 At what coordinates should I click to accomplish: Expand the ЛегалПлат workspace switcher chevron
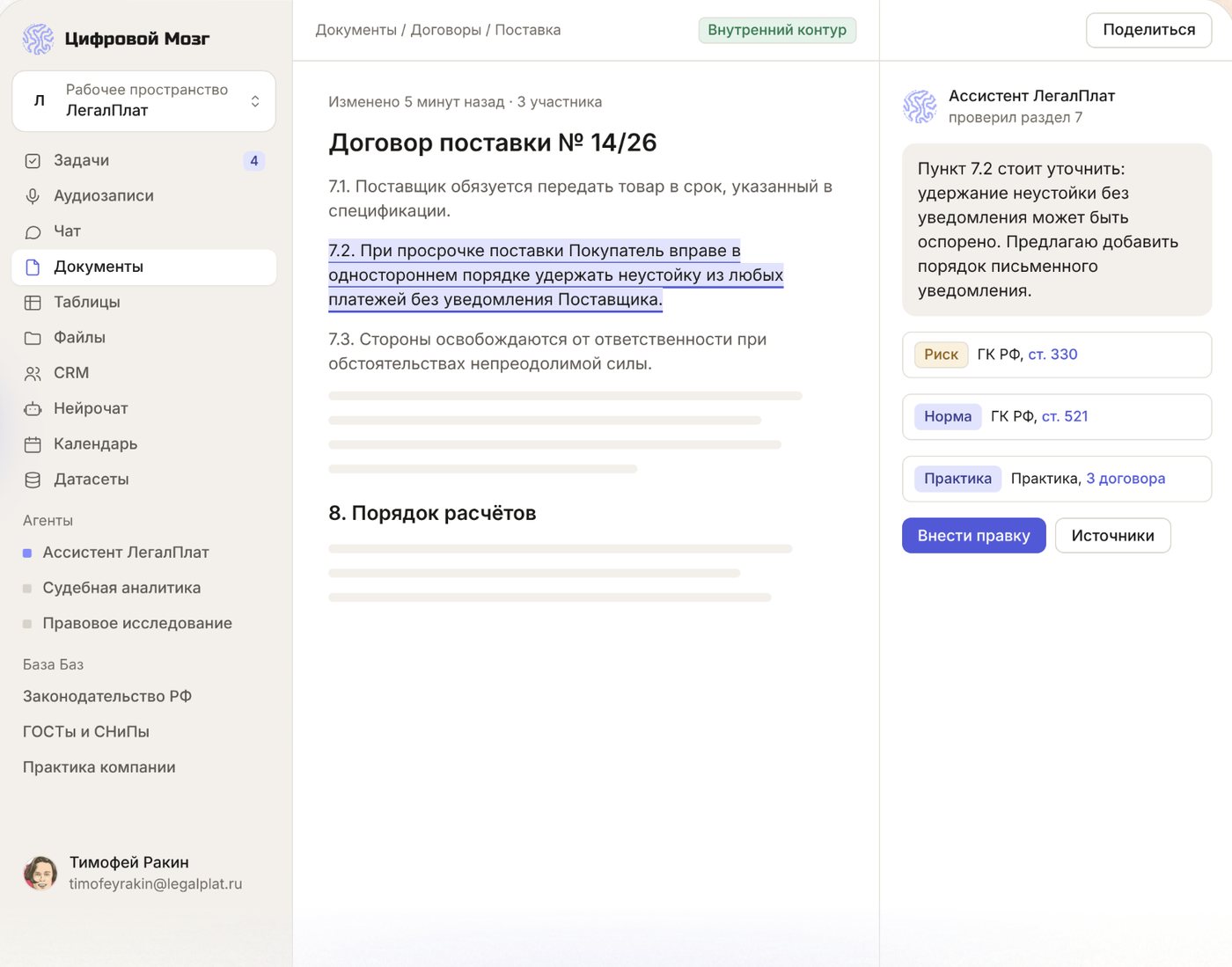(x=255, y=101)
